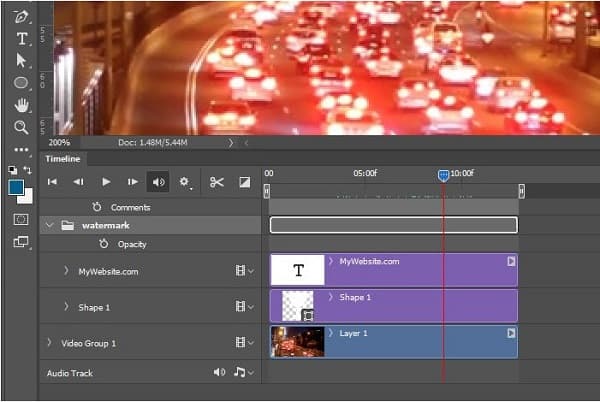
Task: Expand the MyWebsite.com layer properties
Action: click(x=66, y=271)
